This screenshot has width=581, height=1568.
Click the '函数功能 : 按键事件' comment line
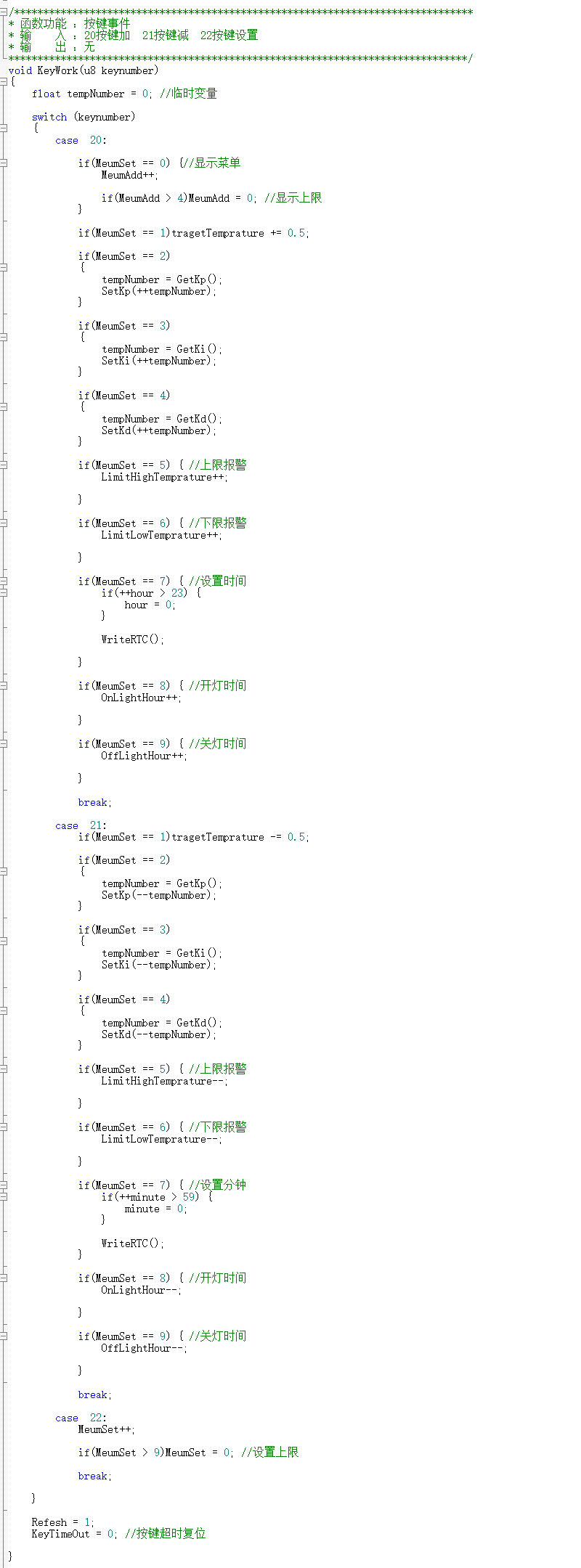click(x=69, y=24)
